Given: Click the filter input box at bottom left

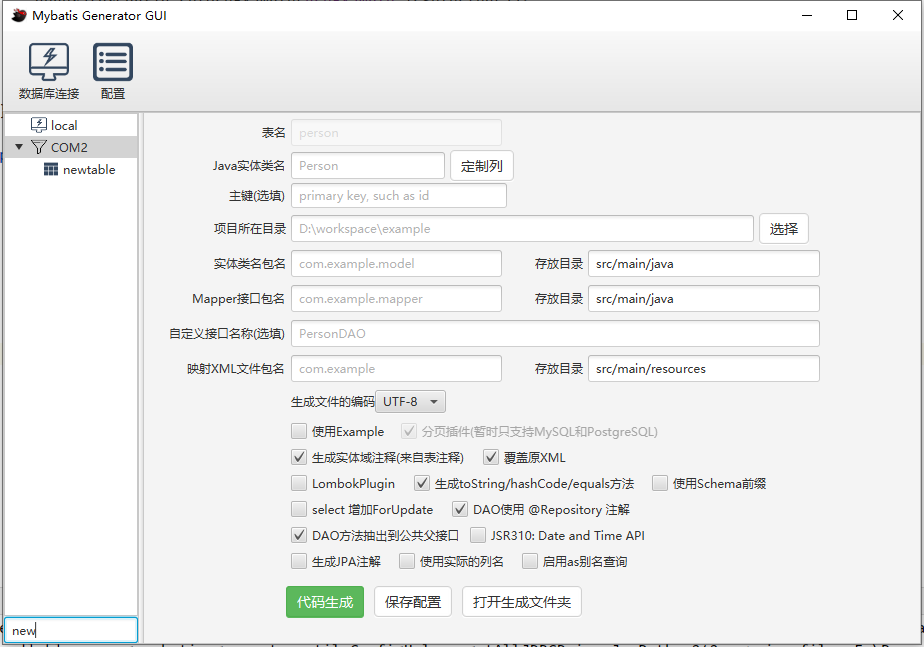Looking at the screenshot, I should pyautogui.click(x=70, y=629).
